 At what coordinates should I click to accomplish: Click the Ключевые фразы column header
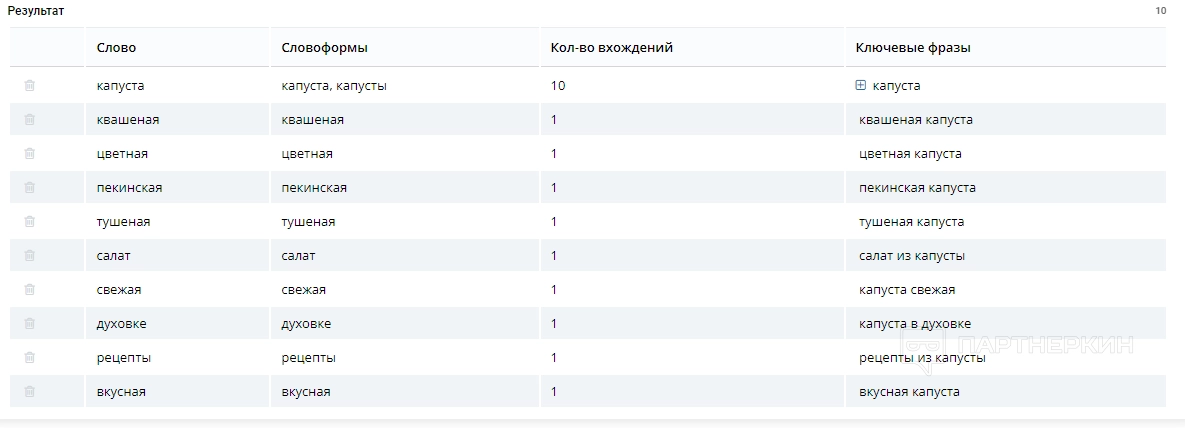click(913, 48)
